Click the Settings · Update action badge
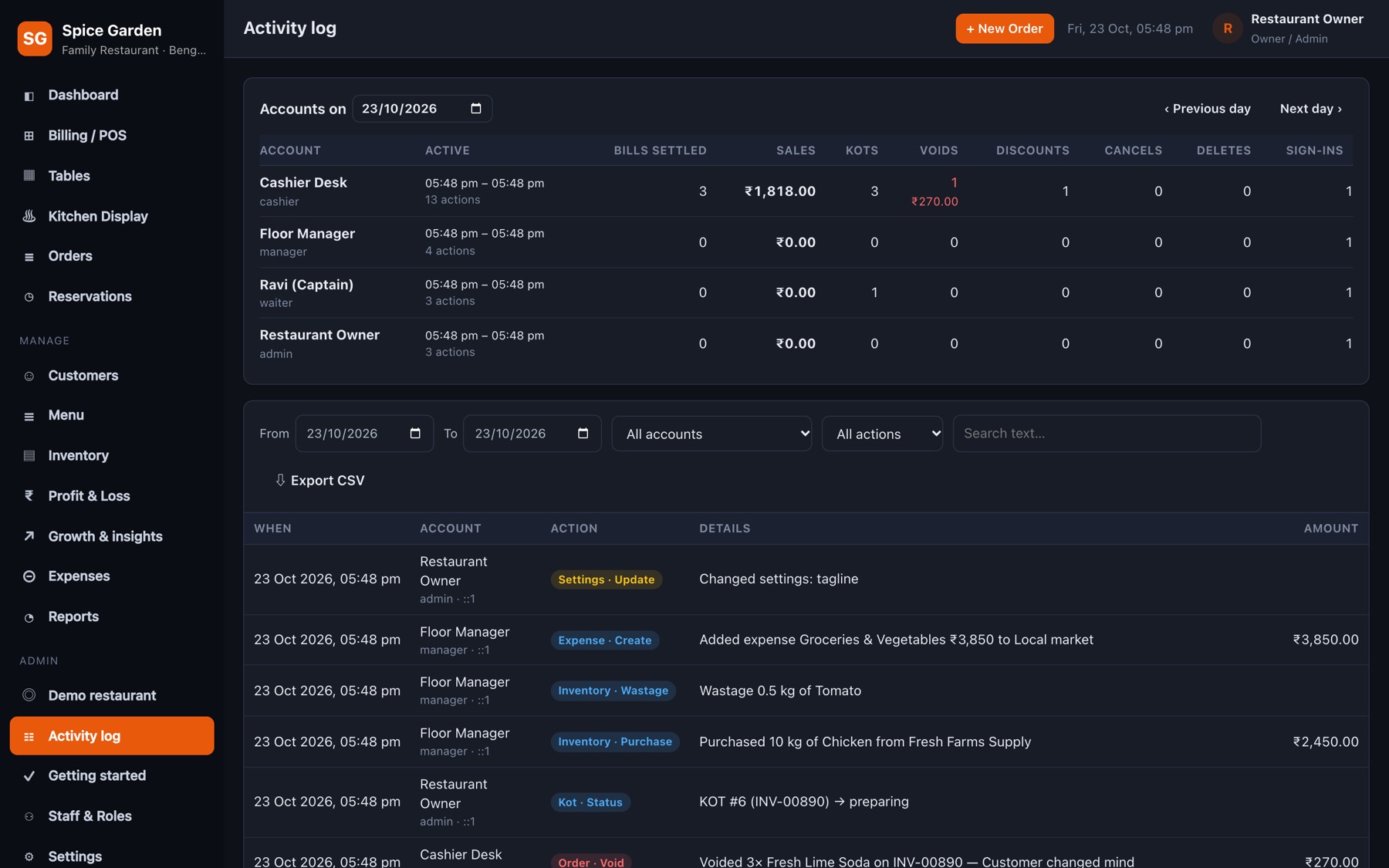The width and height of the screenshot is (1389, 868). pos(607,579)
